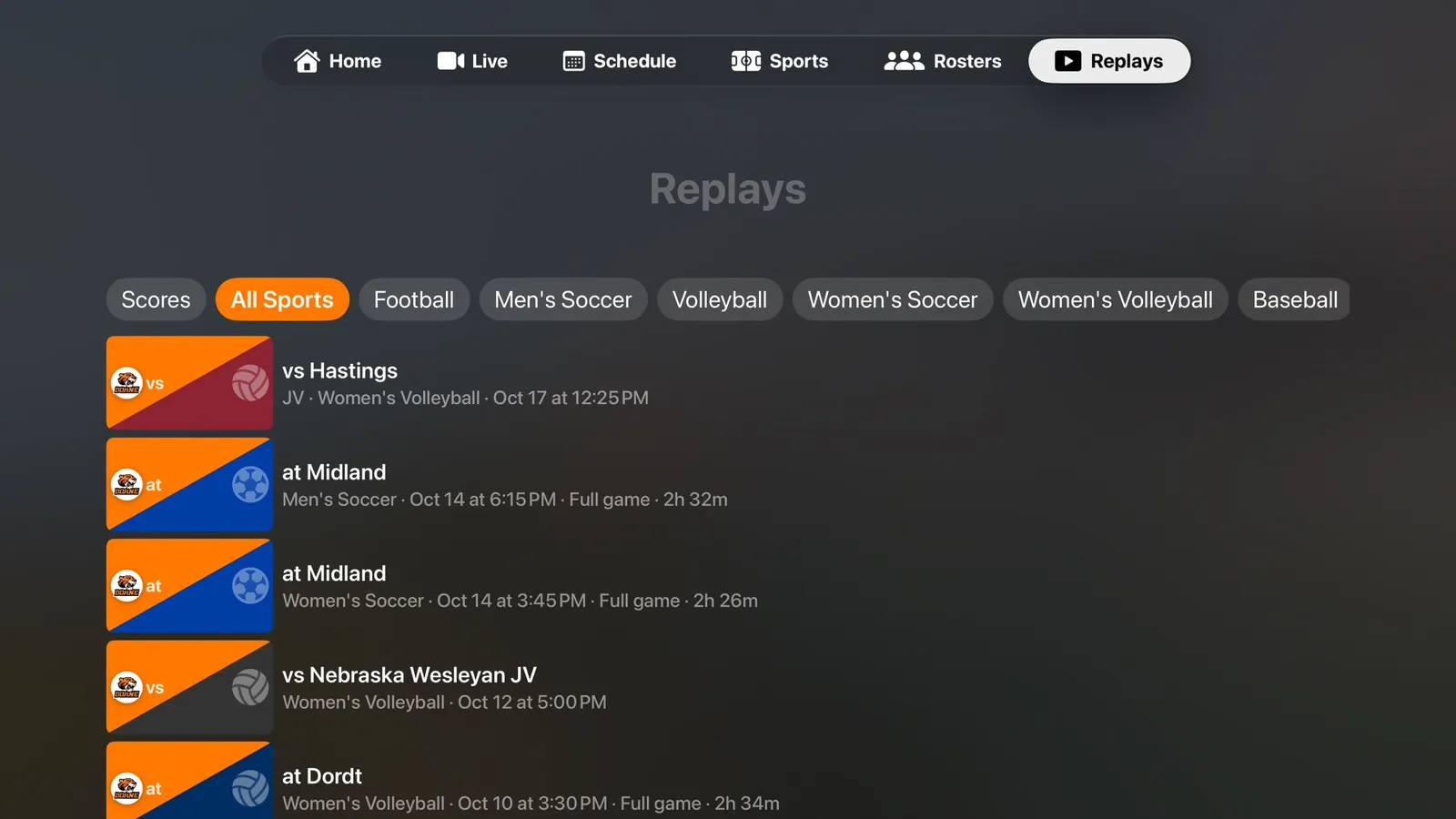1456x819 pixels.
Task: Click soccer ball icon on Men's Soccer Midland
Action: (x=249, y=484)
